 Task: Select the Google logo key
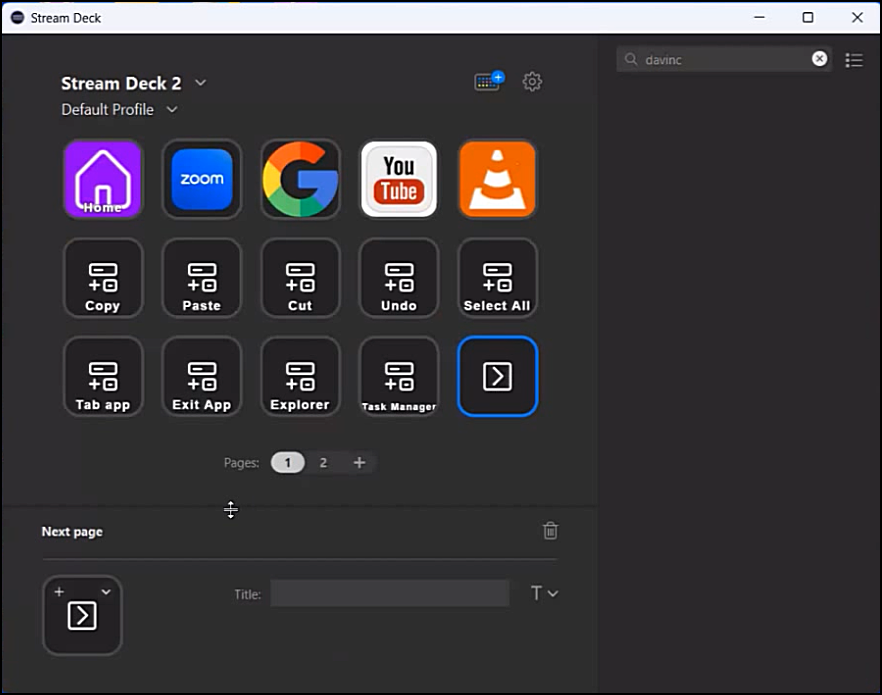click(x=300, y=179)
